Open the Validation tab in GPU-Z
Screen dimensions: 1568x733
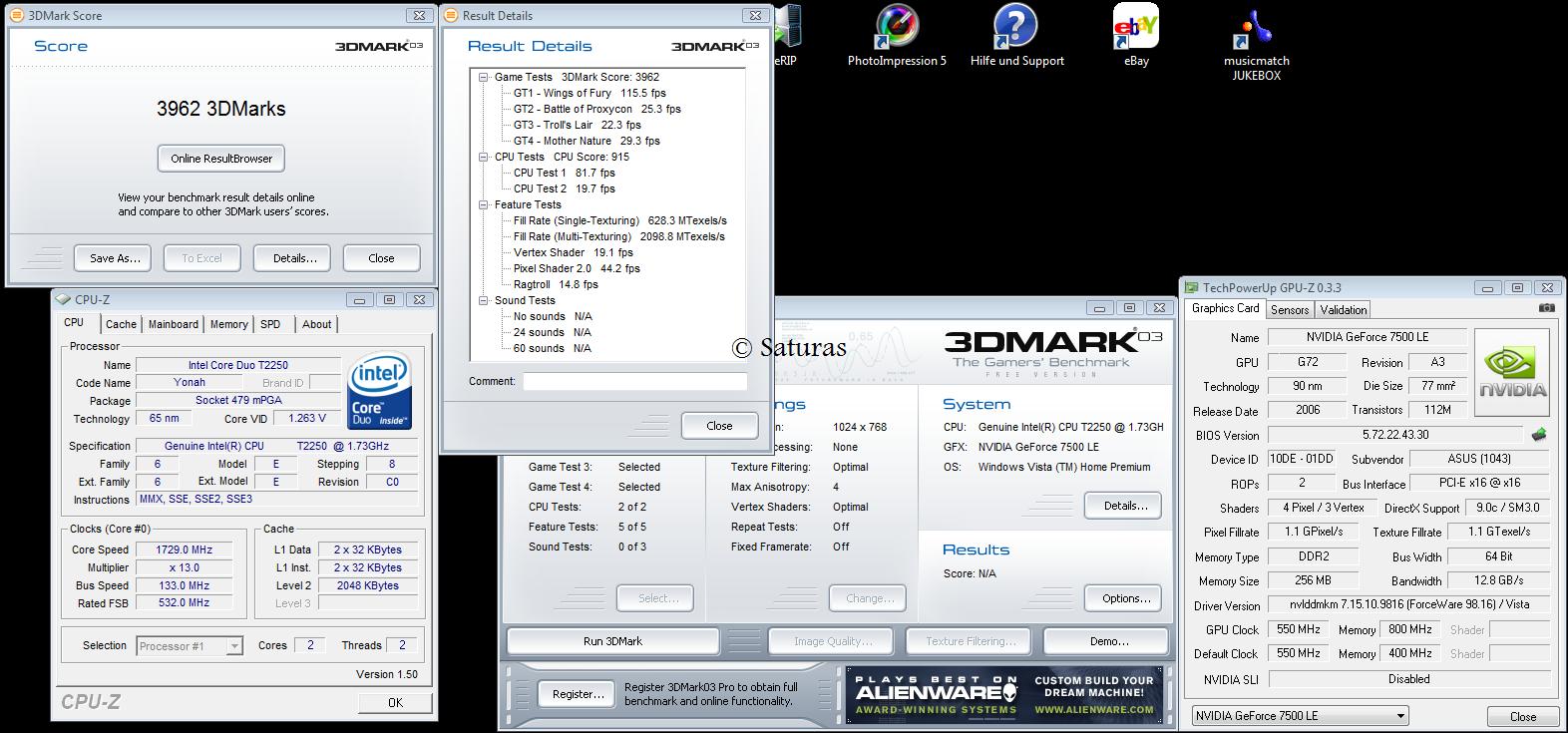tap(1343, 310)
